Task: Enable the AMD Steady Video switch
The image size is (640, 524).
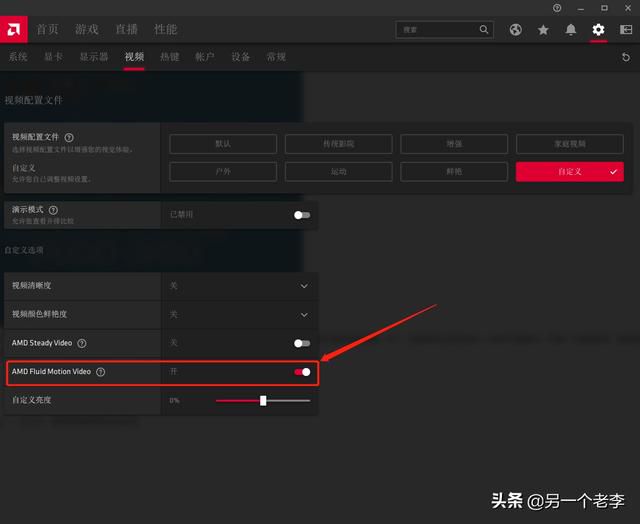Action: point(302,343)
